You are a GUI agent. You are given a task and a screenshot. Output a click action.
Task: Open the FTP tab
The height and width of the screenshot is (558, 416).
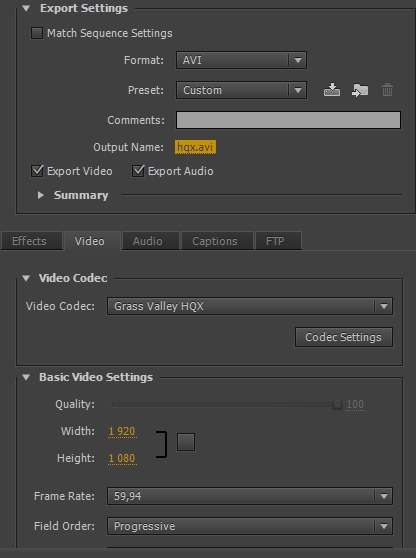pos(278,241)
